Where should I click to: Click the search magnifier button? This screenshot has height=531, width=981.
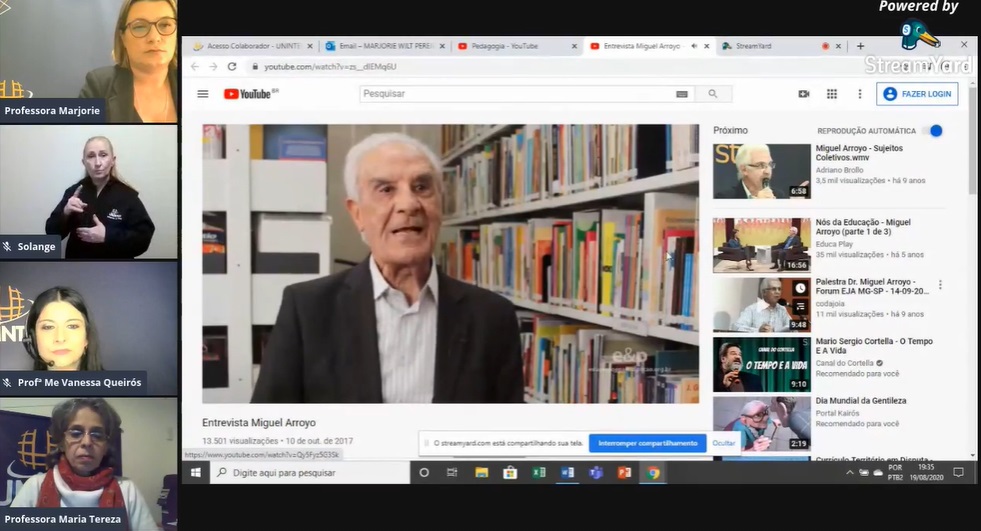click(x=713, y=94)
